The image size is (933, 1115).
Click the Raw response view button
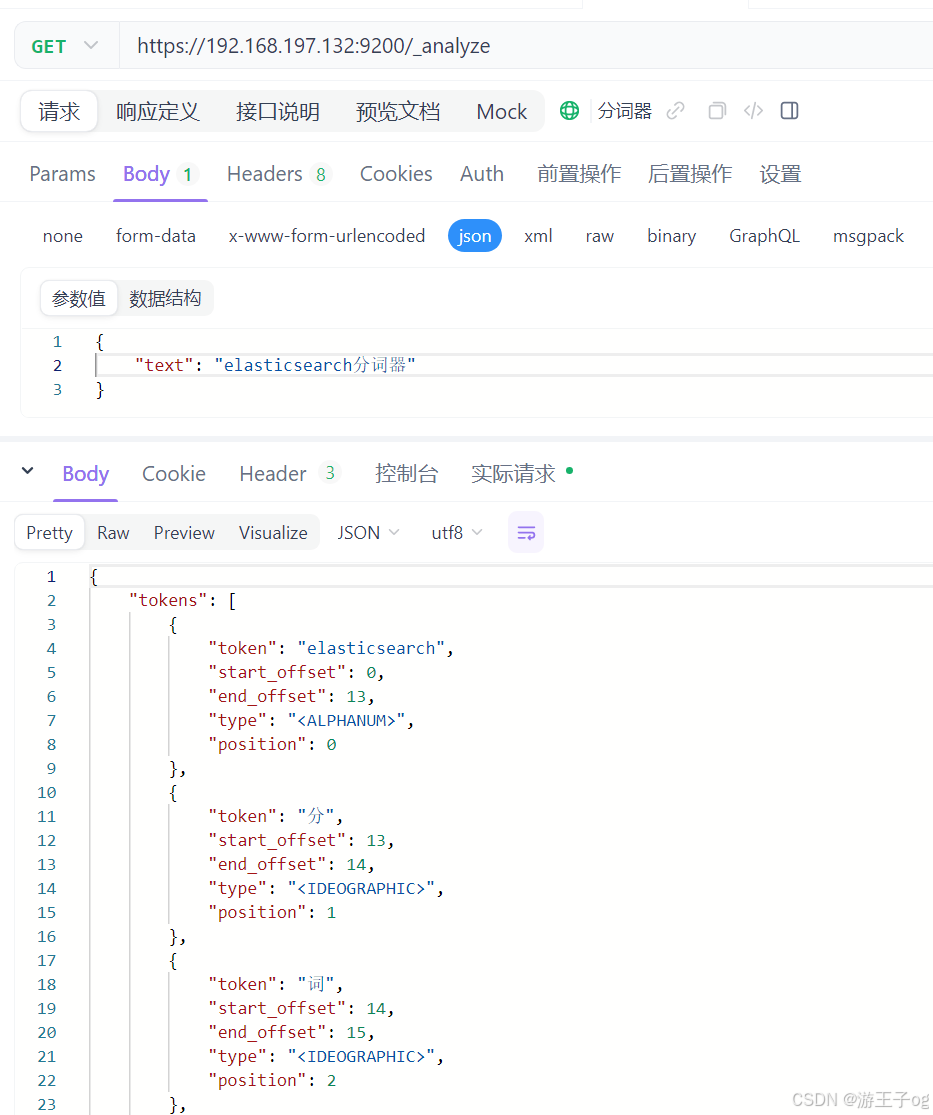coord(113,532)
